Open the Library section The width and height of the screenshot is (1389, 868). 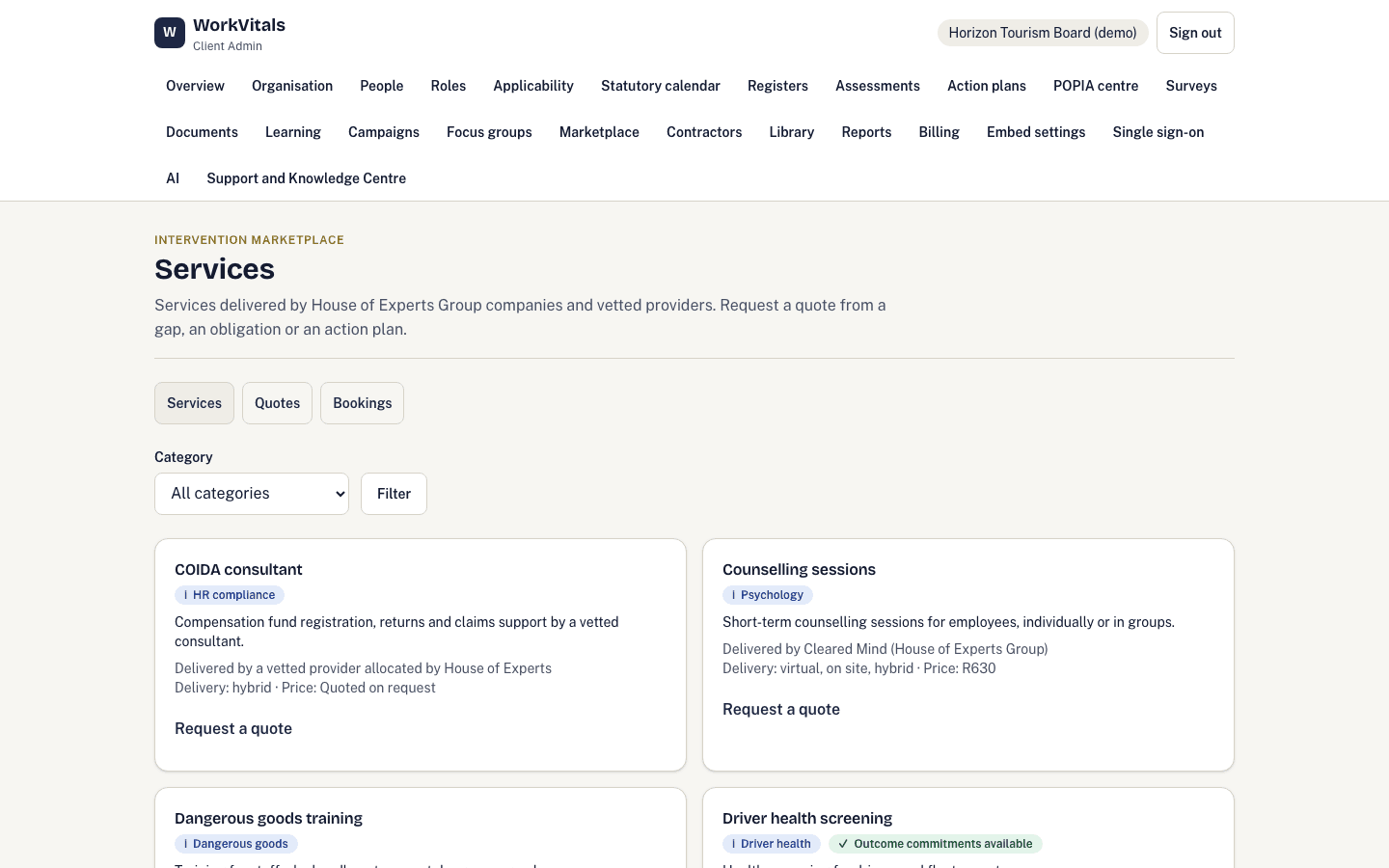click(792, 132)
